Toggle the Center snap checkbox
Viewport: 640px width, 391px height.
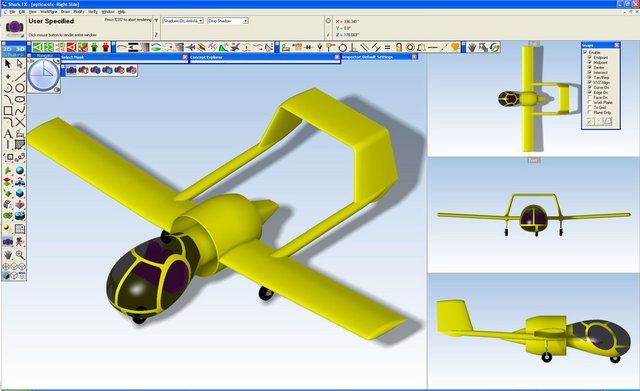pos(589,67)
